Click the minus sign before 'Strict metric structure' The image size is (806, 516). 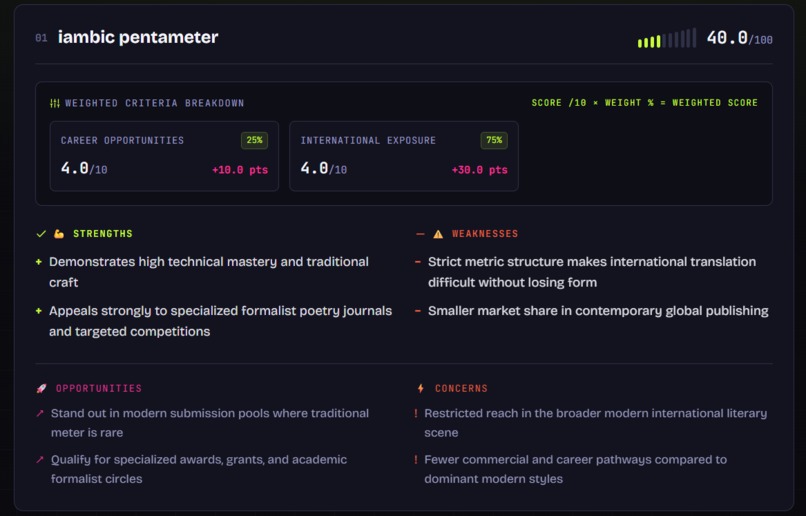[418, 262]
